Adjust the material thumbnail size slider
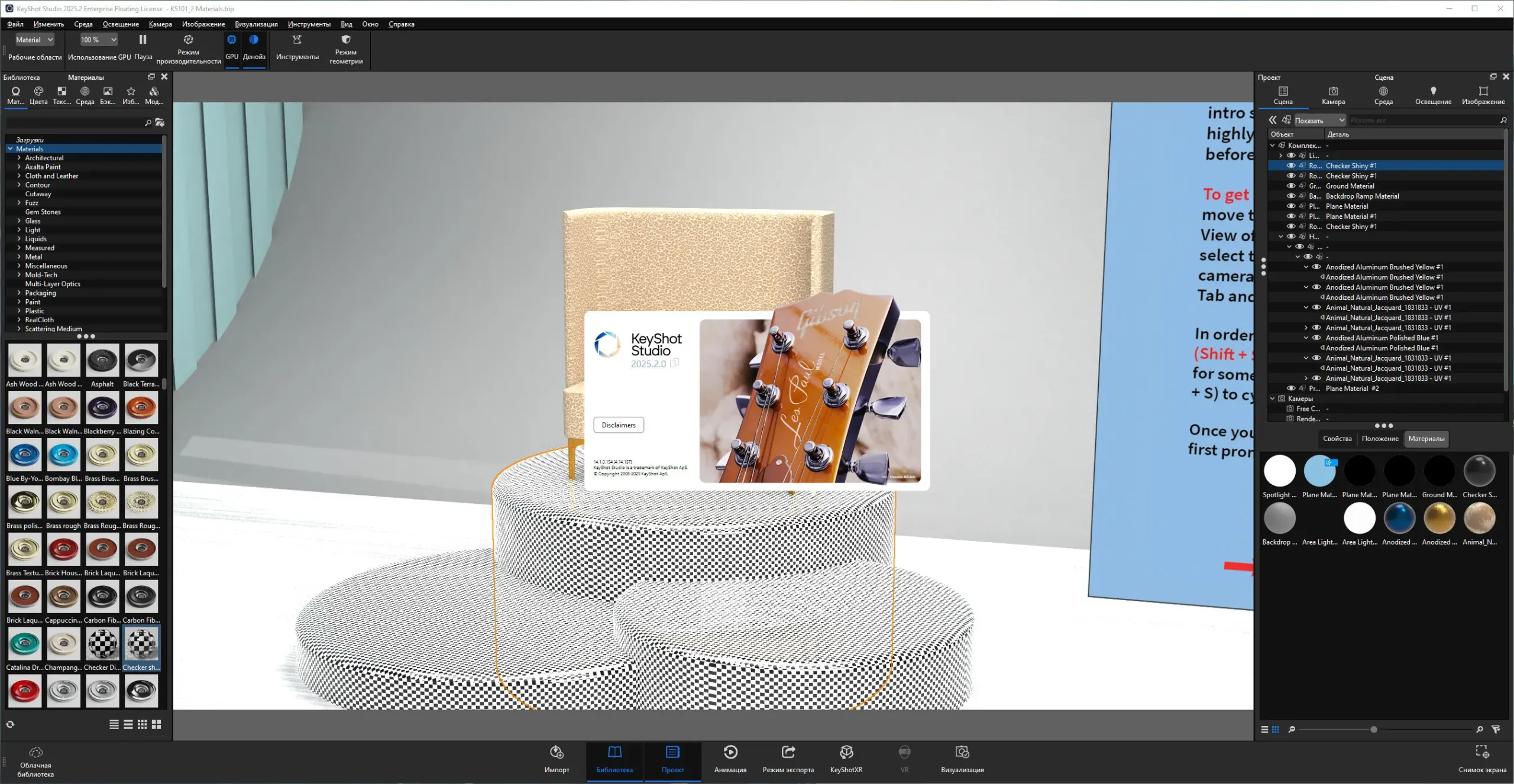1514x784 pixels. 1374,730
